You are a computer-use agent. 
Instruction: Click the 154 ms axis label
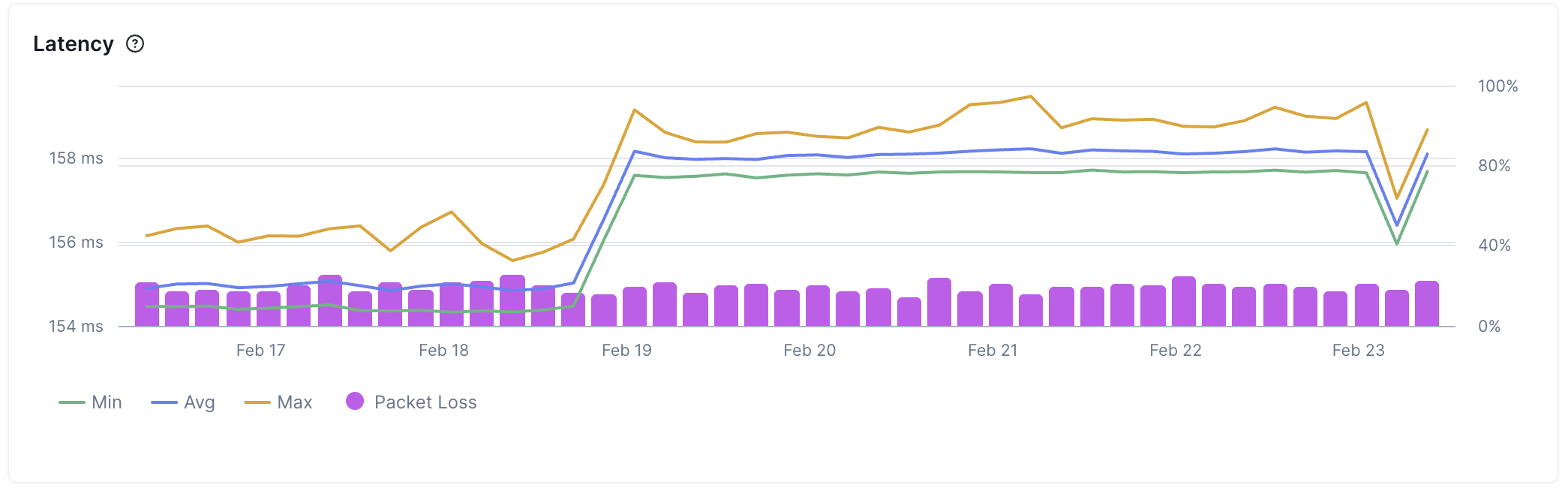point(77,327)
